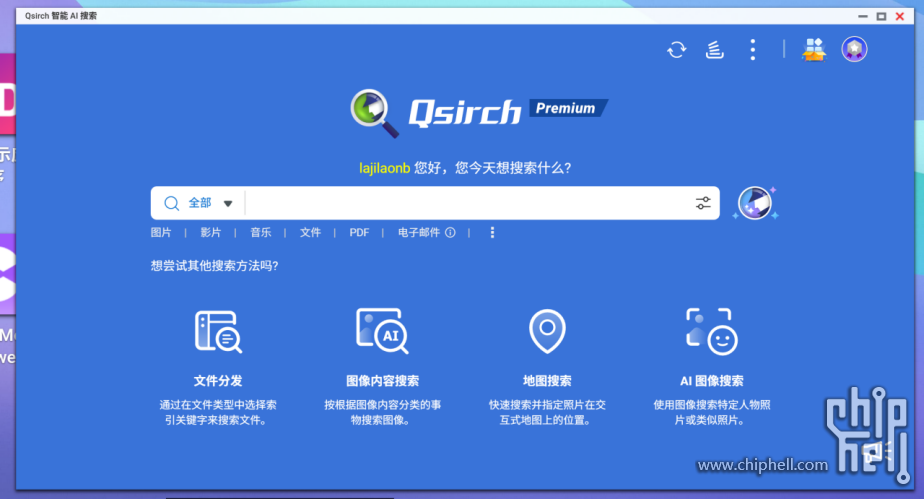Open the 地图搜索 pin icon
Screen dimensions: 924x500
click(x=547, y=331)
